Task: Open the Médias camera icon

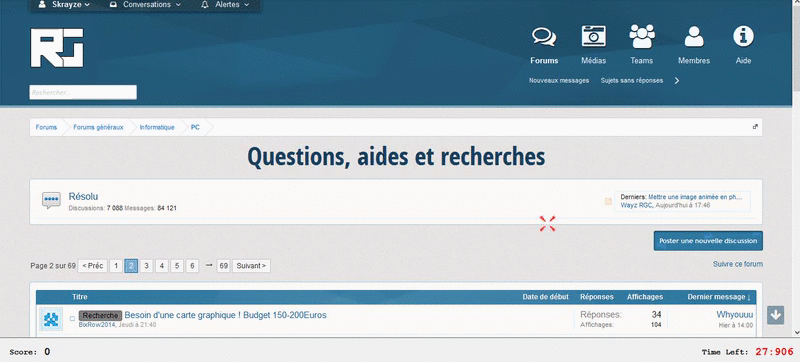Action: pos(593,36)
